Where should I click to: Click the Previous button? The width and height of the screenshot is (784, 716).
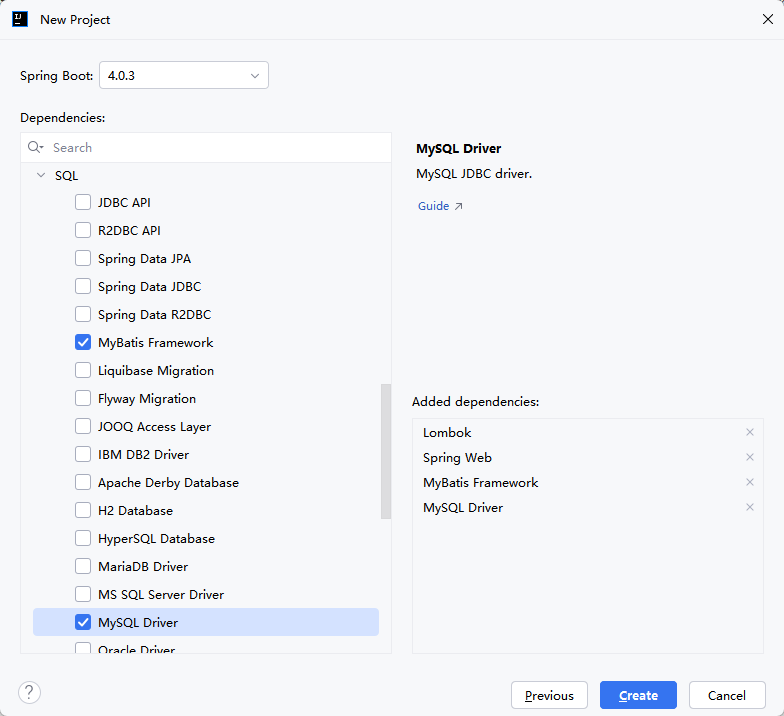[549, 695]
